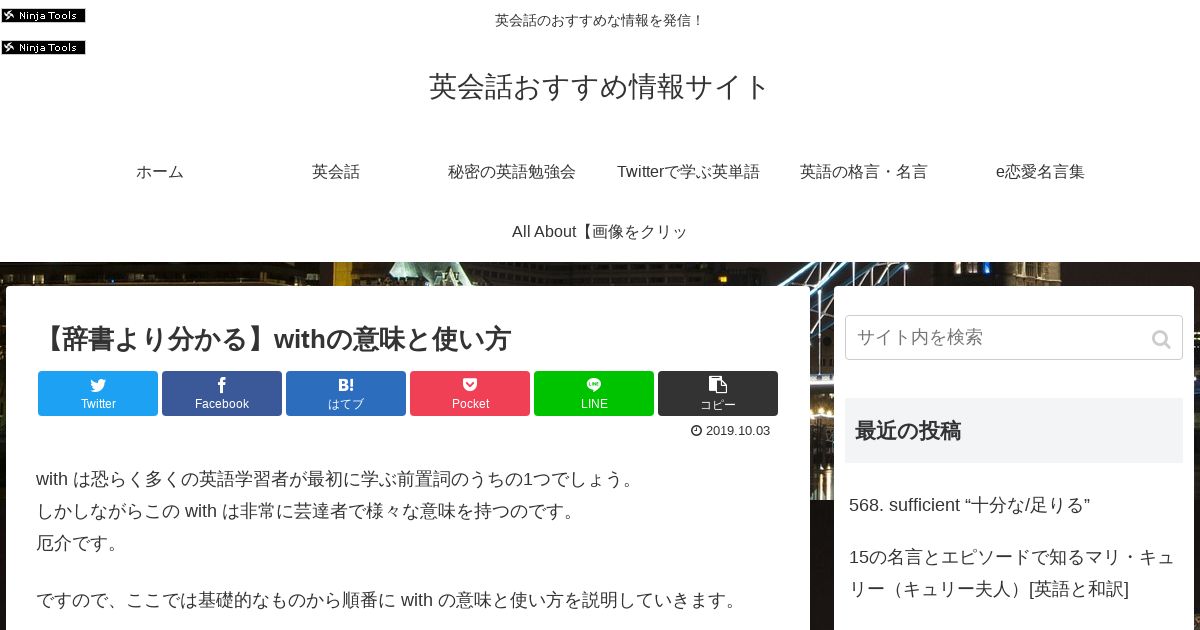The image size is (1200, 630).
Task: Click the tagline 英会話のおすすめな情報を発信！
Action: (x=600, y=20)
